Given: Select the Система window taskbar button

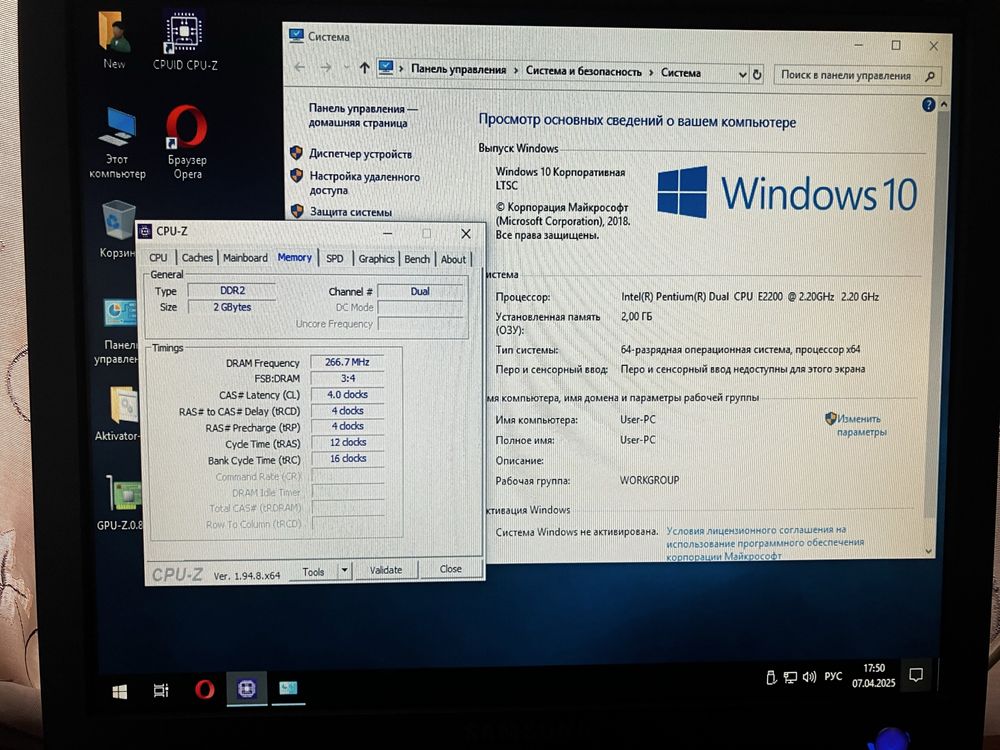Looking at the screenshot, I should [x=288, y=689].
